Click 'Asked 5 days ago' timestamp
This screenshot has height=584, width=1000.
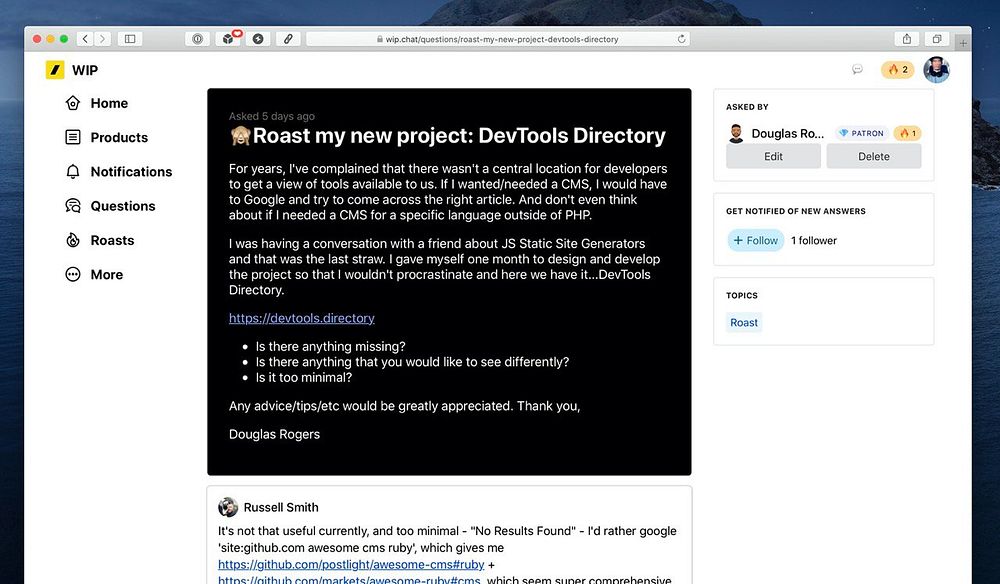point(272,116)
